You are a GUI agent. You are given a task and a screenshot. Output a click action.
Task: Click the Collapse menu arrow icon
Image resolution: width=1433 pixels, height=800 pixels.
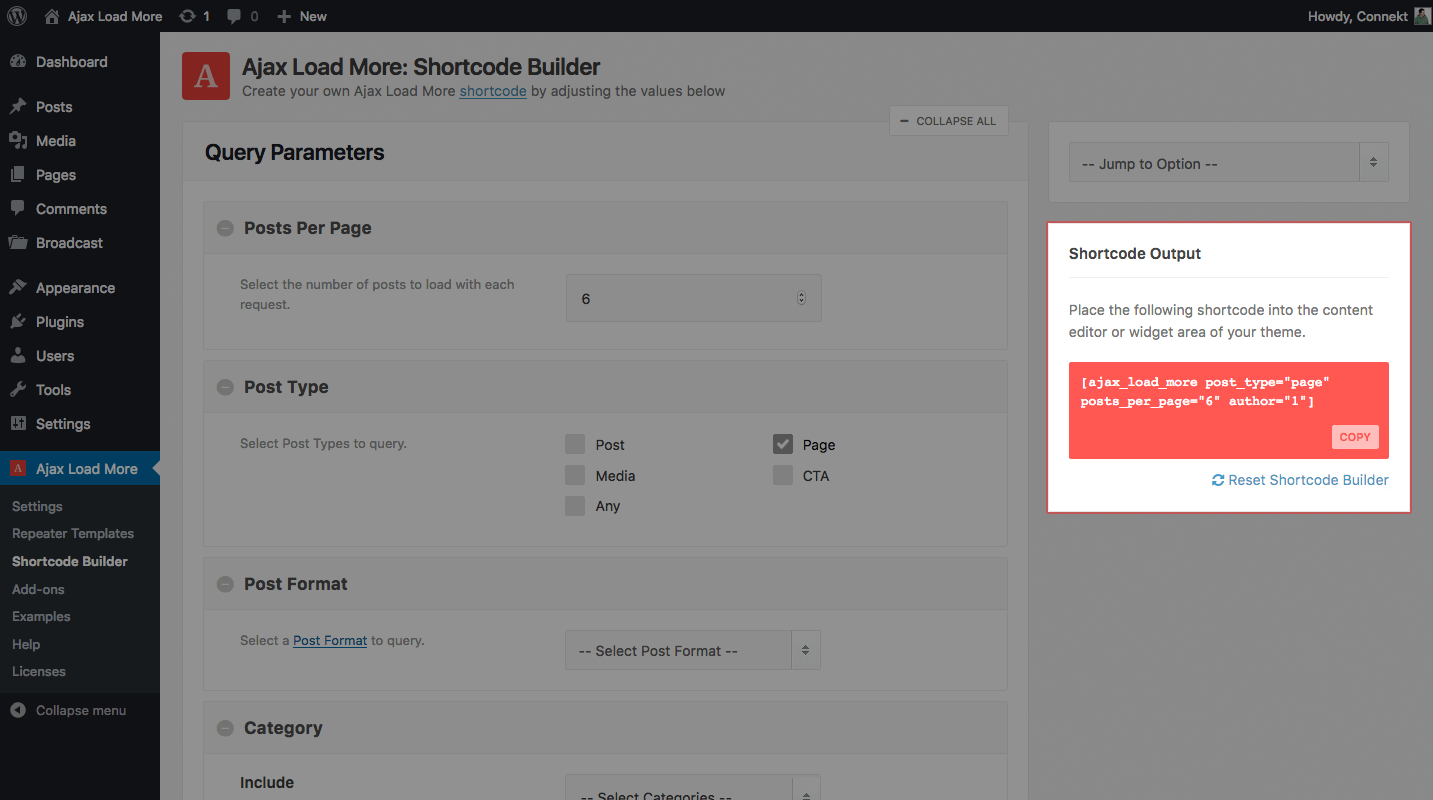(x=18, y=711)
